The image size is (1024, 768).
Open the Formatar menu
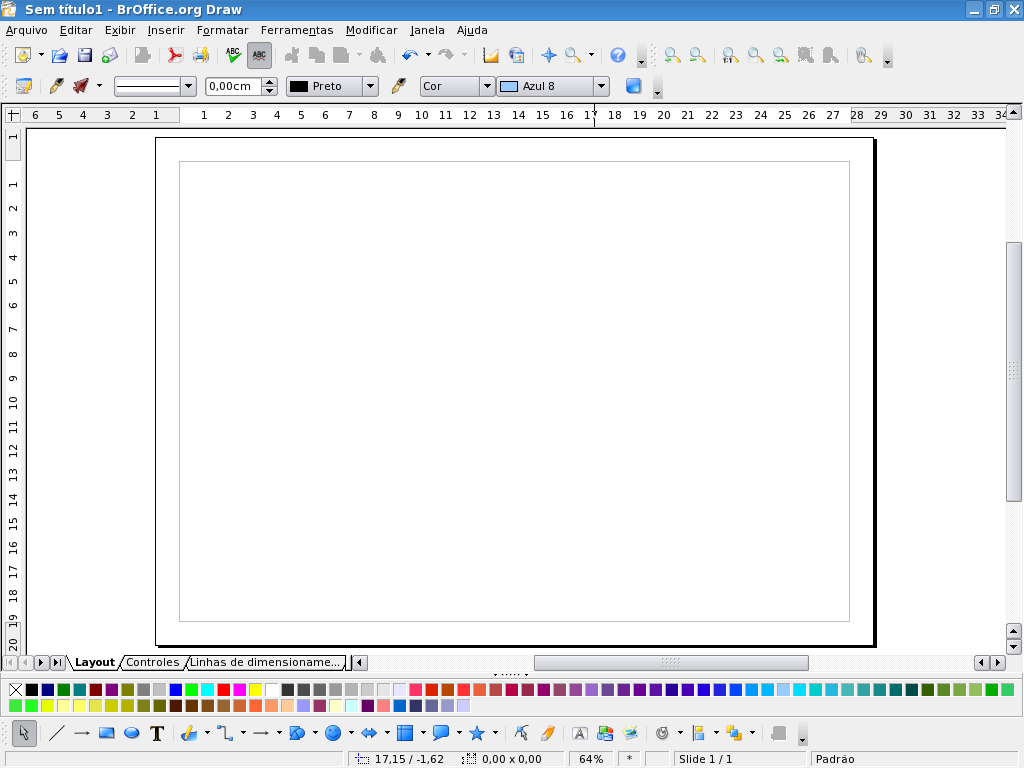223,30
